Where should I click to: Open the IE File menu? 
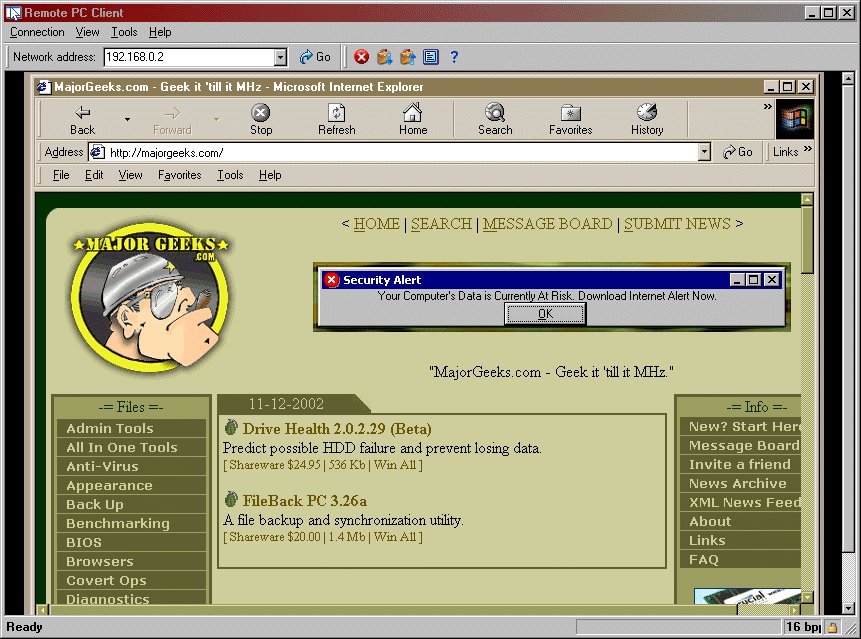pos(61,175)
